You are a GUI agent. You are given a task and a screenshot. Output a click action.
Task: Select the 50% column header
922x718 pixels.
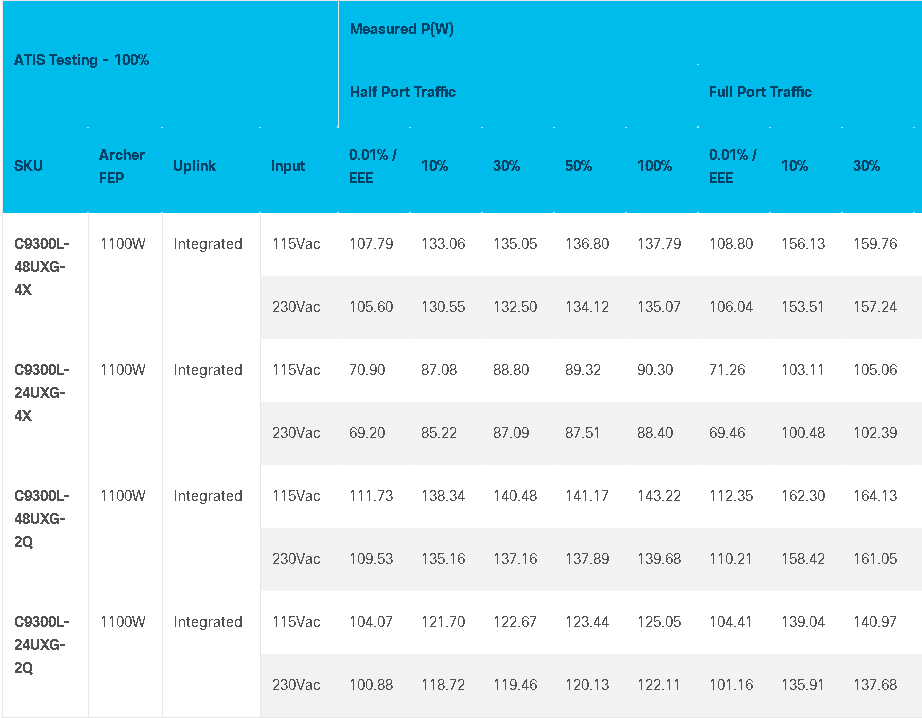[579, 166]
